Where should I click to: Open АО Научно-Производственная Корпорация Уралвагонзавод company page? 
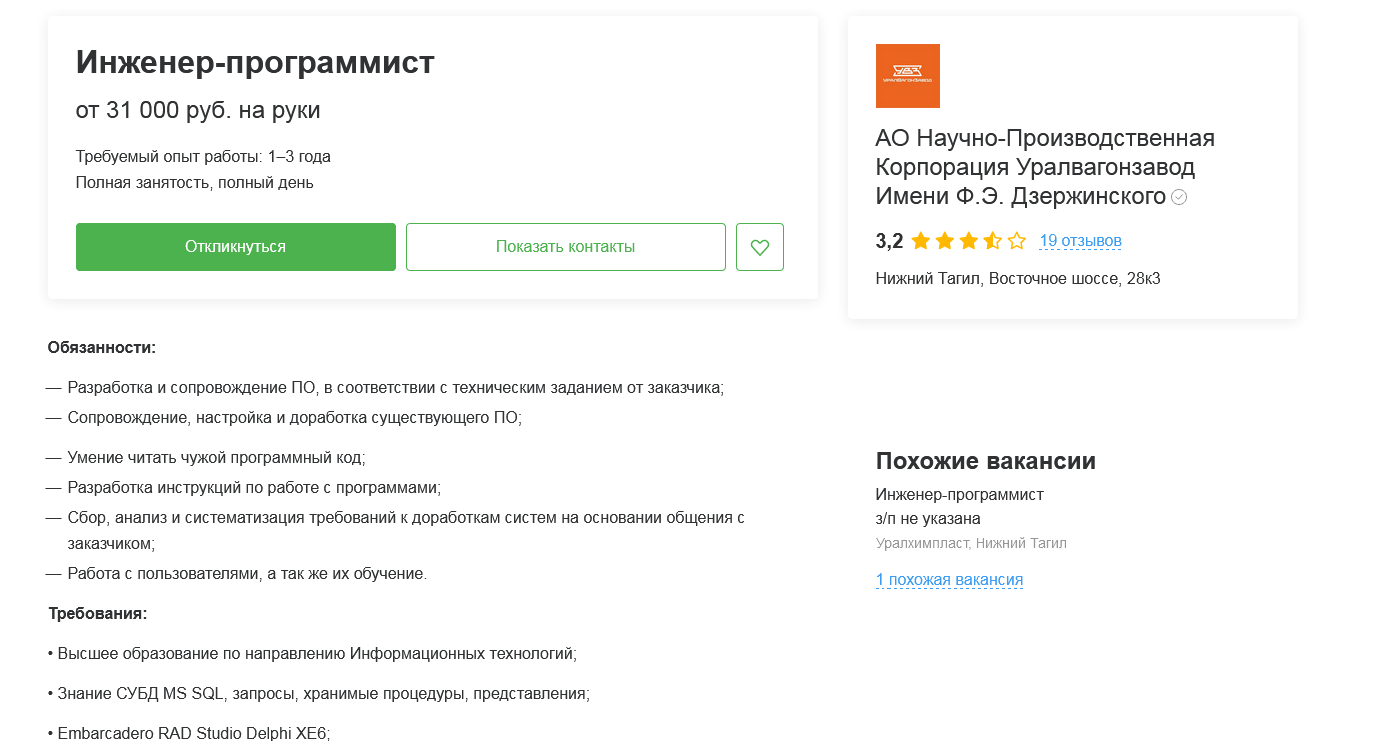[1045, 167]
